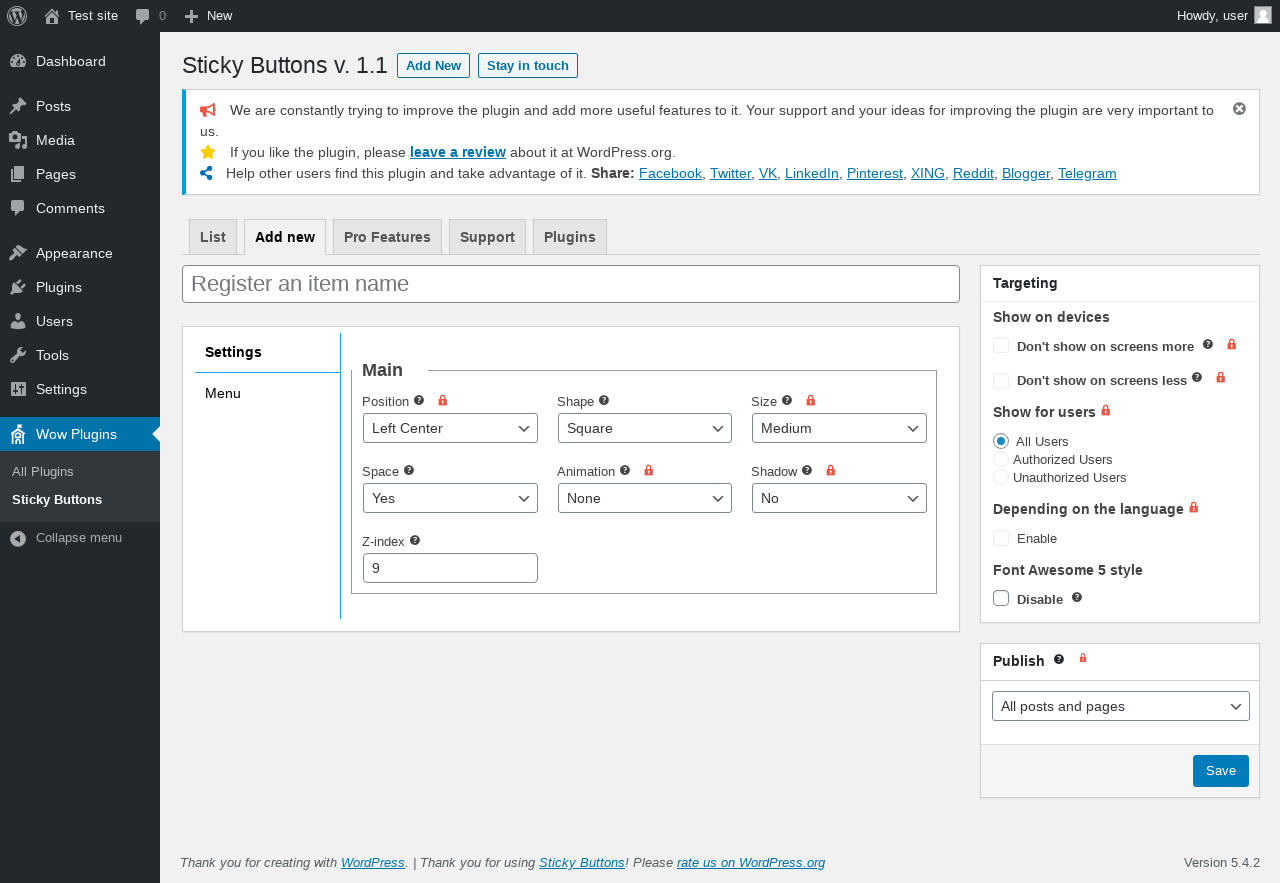Viewport: 1280px width, 883px height.
Task: Go to Dashboard in sidebar
Action: [x=80, y=61]
